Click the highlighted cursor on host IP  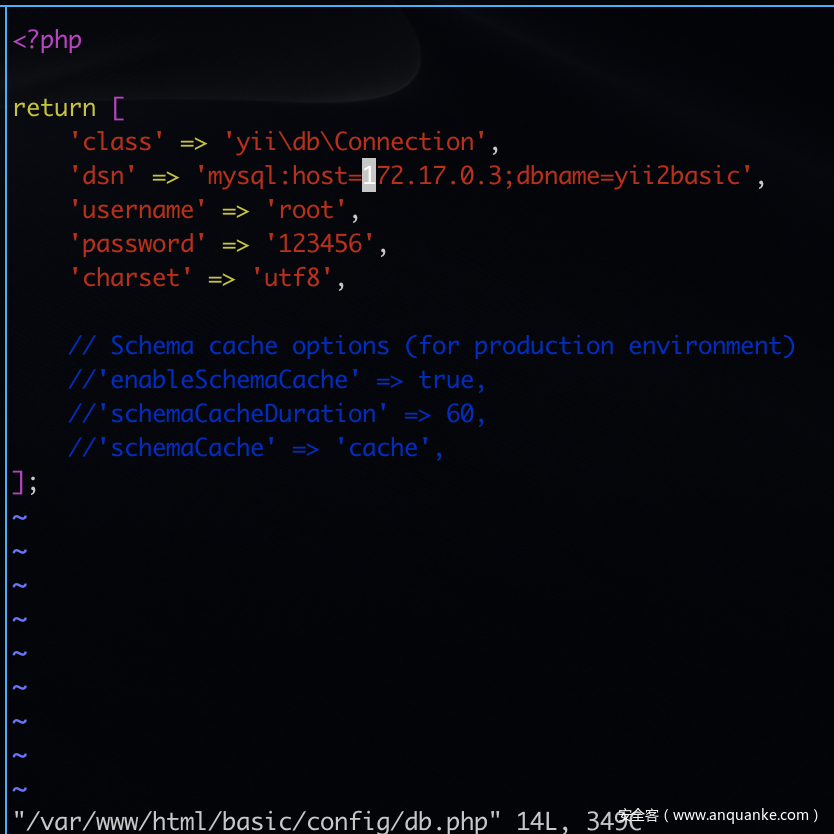369,176
